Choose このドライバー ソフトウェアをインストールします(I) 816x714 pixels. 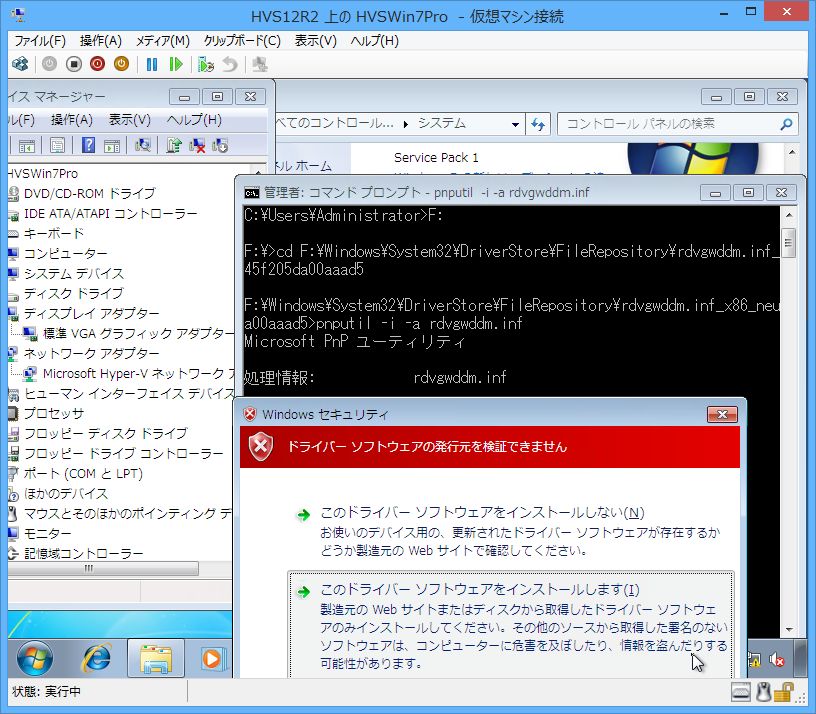pos(511,626)
